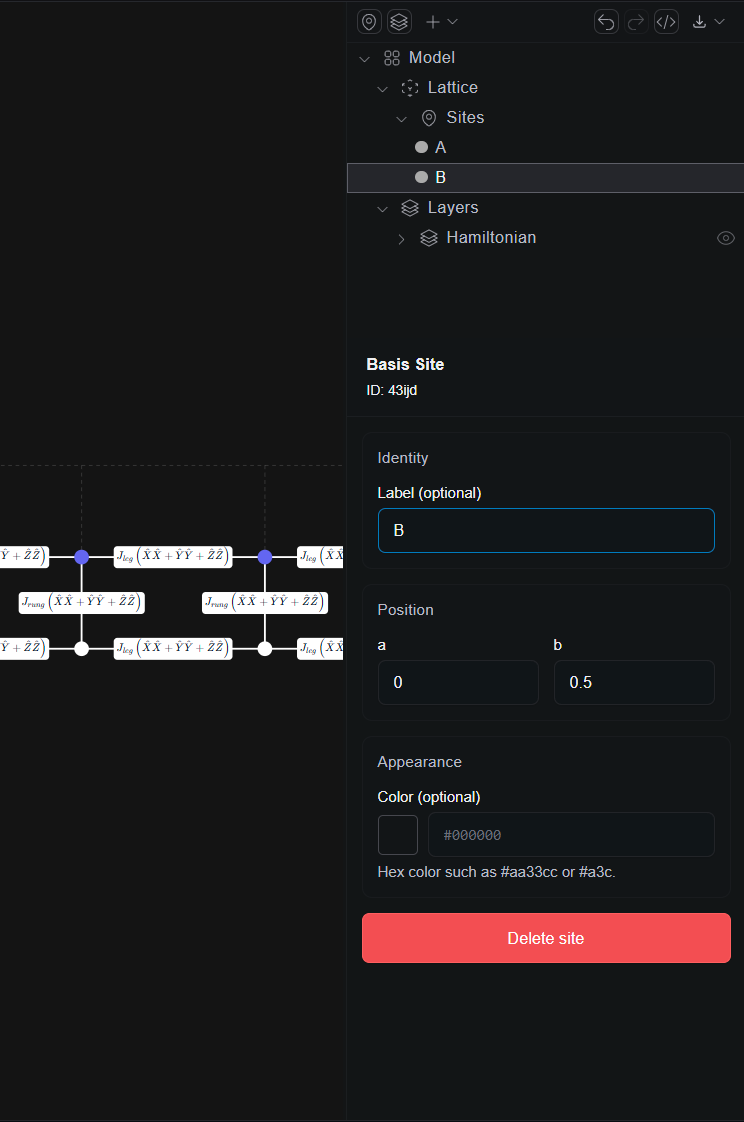The image size is (744, 1122).
Task: Select the Layers stack icon in the tree
Action: pyautogui.click(x=410, y=208)
